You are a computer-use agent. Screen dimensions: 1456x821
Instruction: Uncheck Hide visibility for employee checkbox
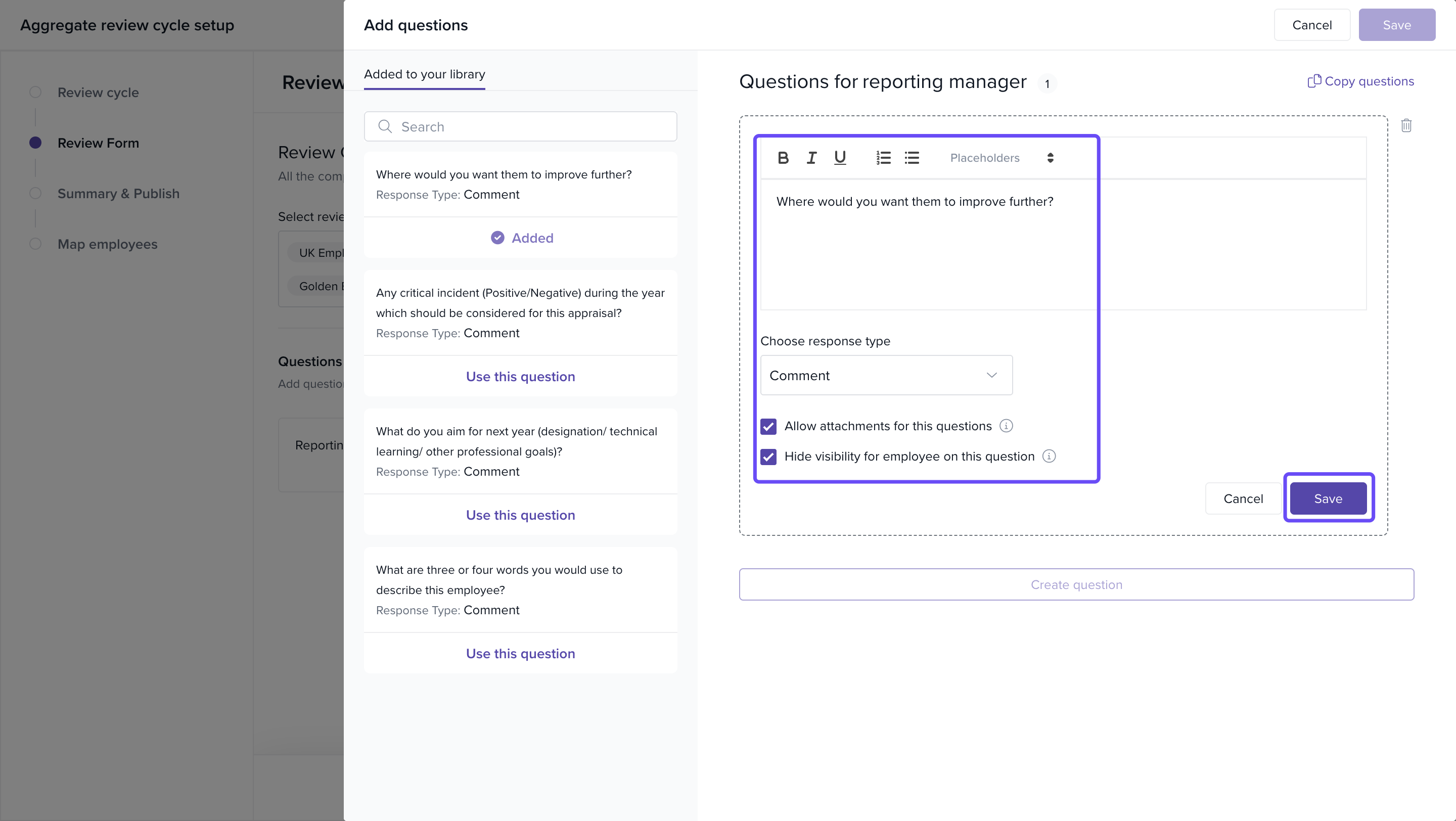tap(768, 457)
